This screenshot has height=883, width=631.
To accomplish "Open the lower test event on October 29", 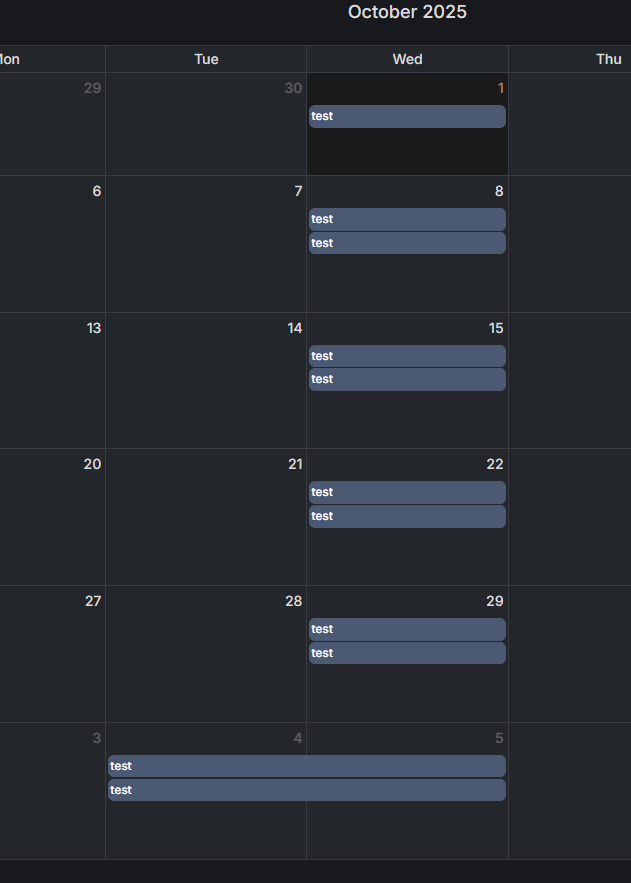I will click(407, 653).
